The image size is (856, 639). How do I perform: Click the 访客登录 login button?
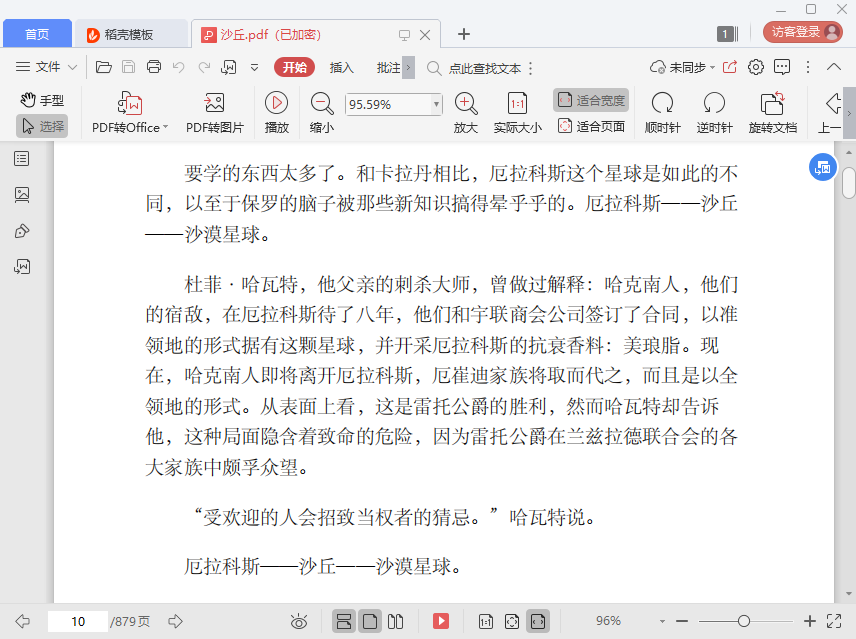[x=802, y=32]
